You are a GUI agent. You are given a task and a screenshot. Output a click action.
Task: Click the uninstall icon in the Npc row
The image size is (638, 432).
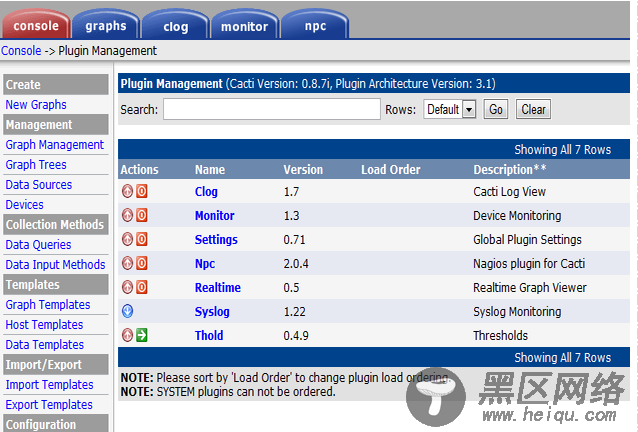(127, 263)
